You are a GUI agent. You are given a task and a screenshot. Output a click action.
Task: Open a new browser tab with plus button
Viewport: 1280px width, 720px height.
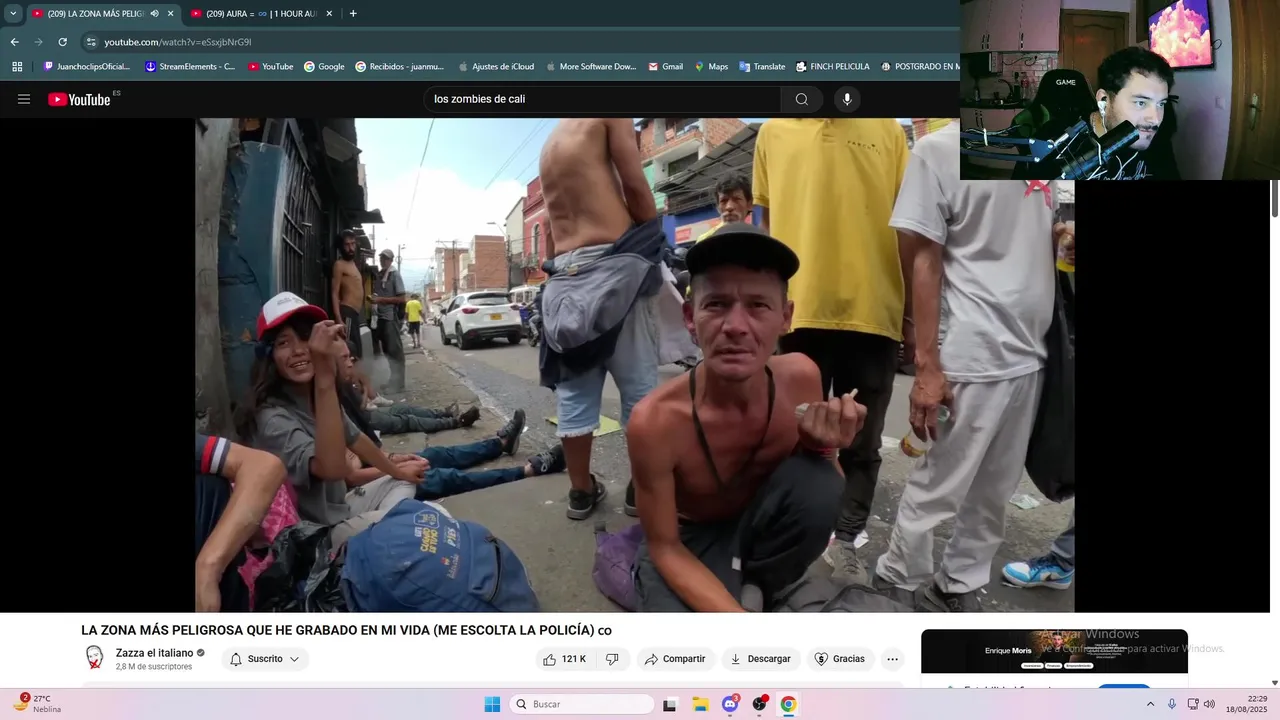tap(353, 14)
